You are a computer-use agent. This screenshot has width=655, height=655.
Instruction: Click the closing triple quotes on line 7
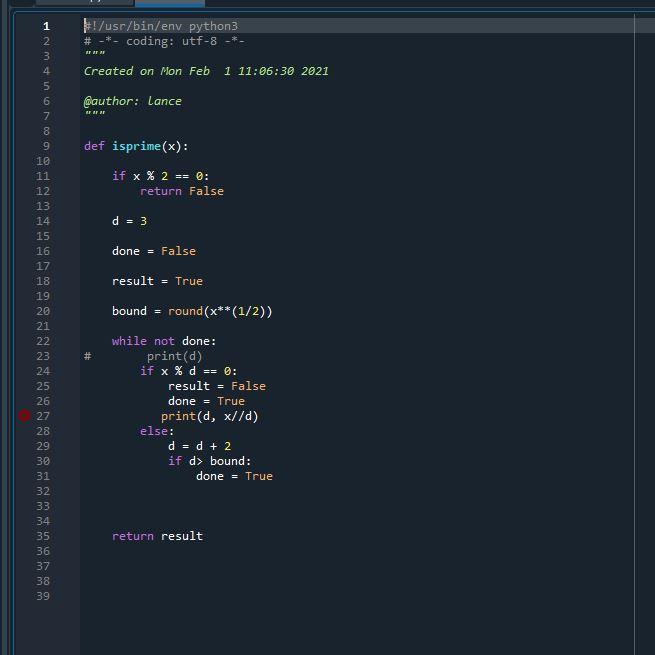point(95,114)
